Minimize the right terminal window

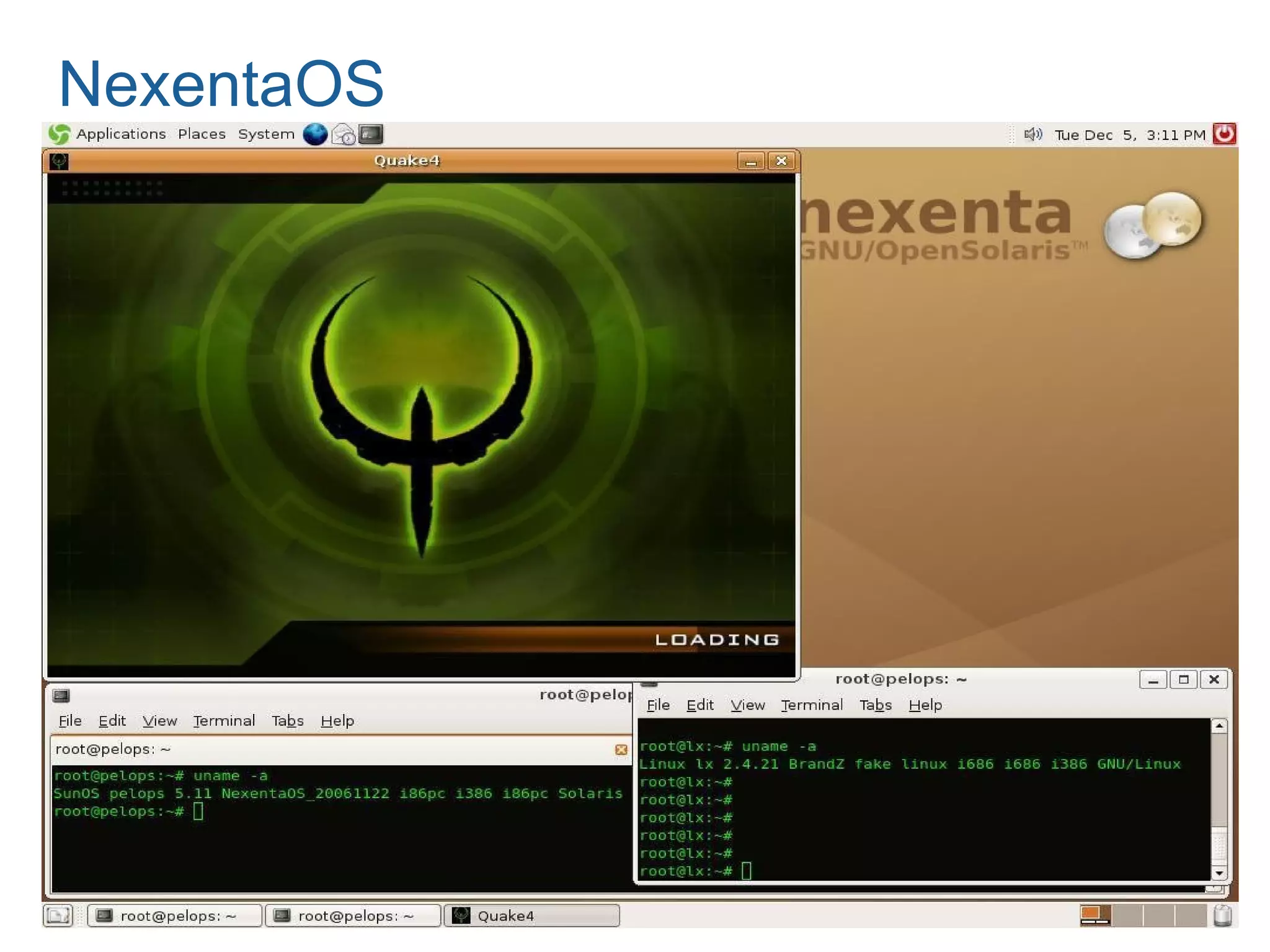coord(1153,680)
